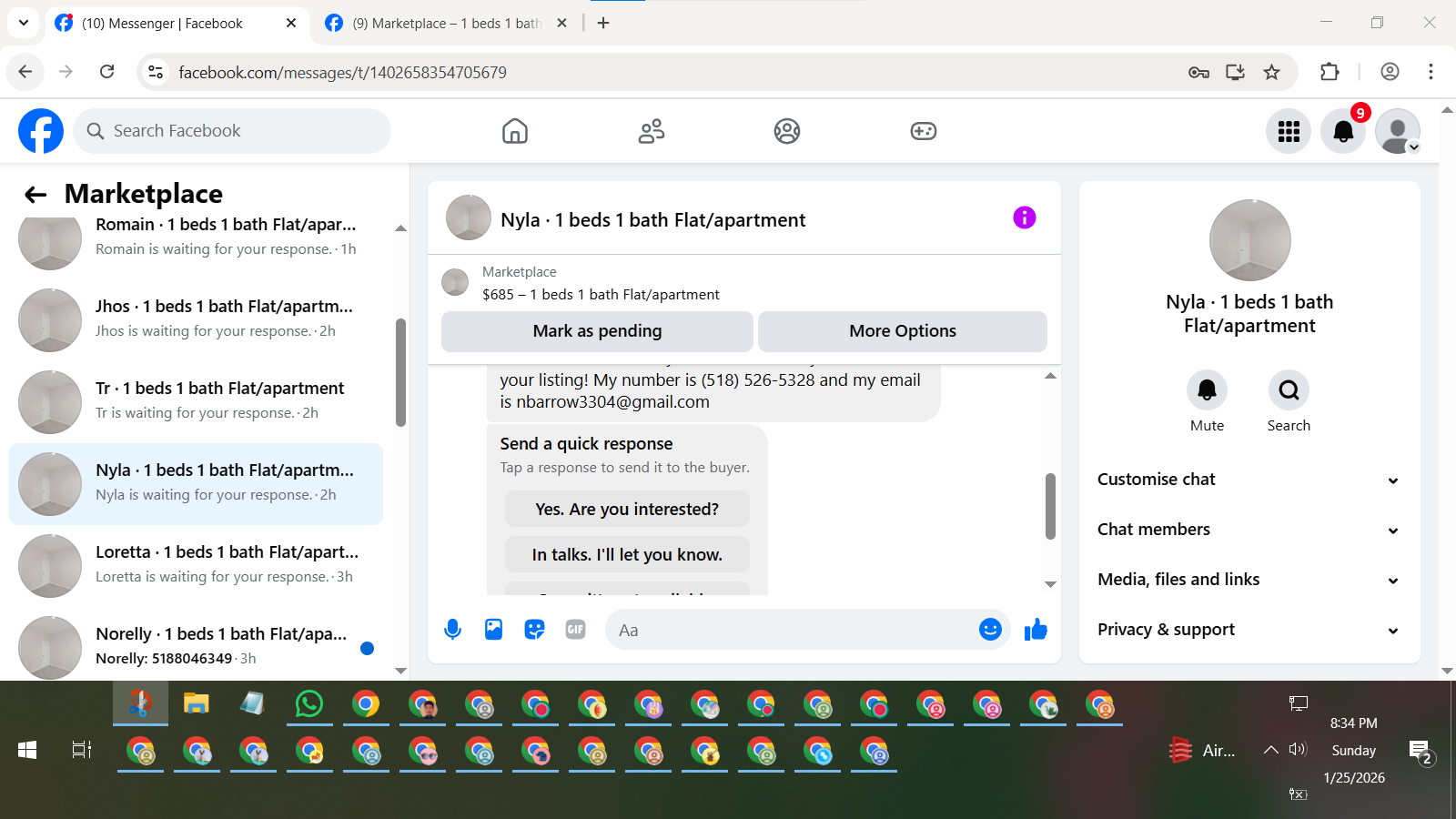Bookmark this page with the star
This screenshot has height=819, width=1456.
(1272, 72)
